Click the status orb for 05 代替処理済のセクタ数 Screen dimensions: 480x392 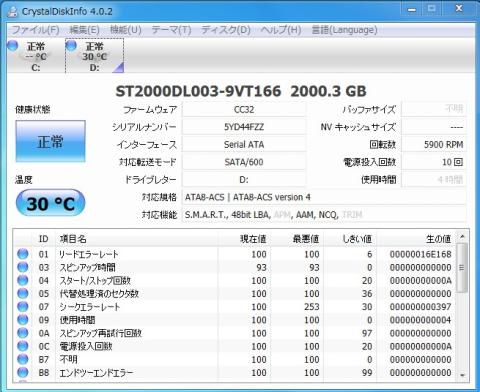[x=23, y=293]
